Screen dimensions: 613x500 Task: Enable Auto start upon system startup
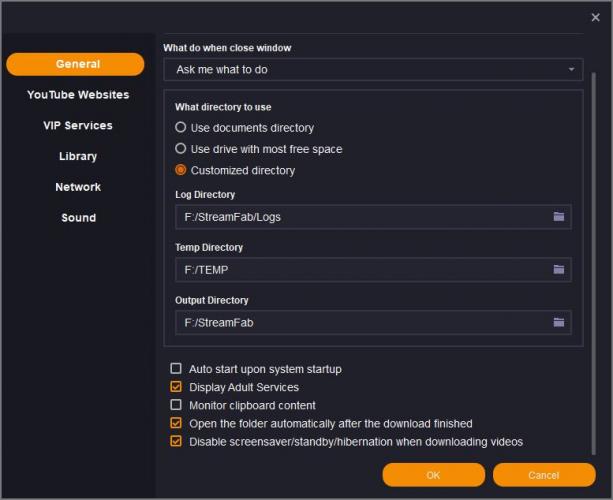(177, 369)
